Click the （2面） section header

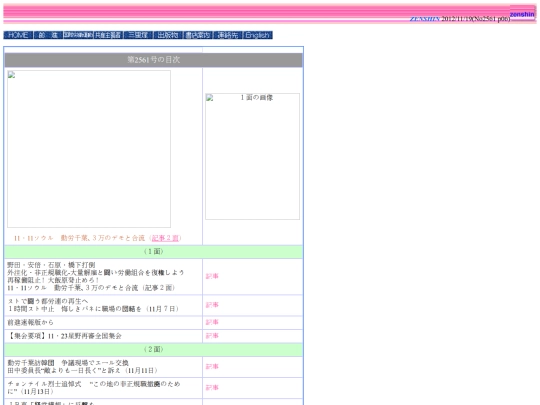[x=154, y=350]
